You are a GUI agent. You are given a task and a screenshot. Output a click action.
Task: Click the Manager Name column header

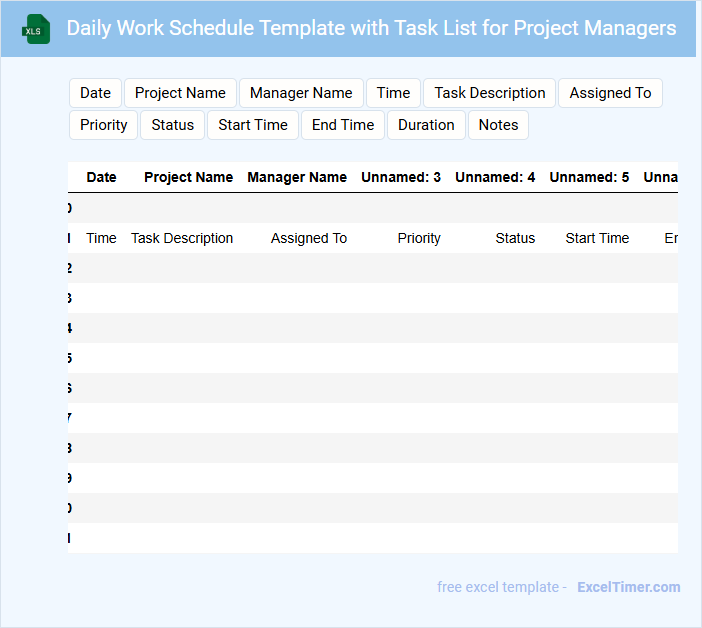click(297, 177)
